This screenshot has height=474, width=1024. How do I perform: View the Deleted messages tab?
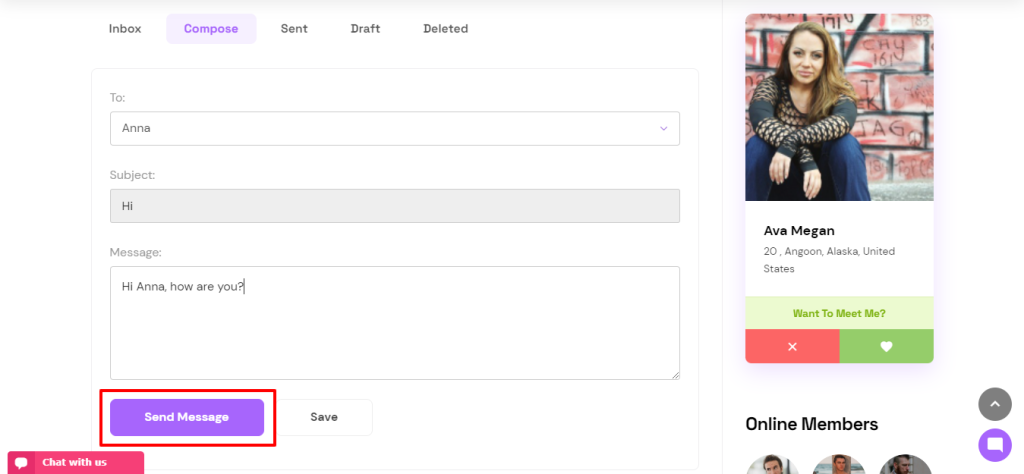pyautogui.click(x=445, y=29)
